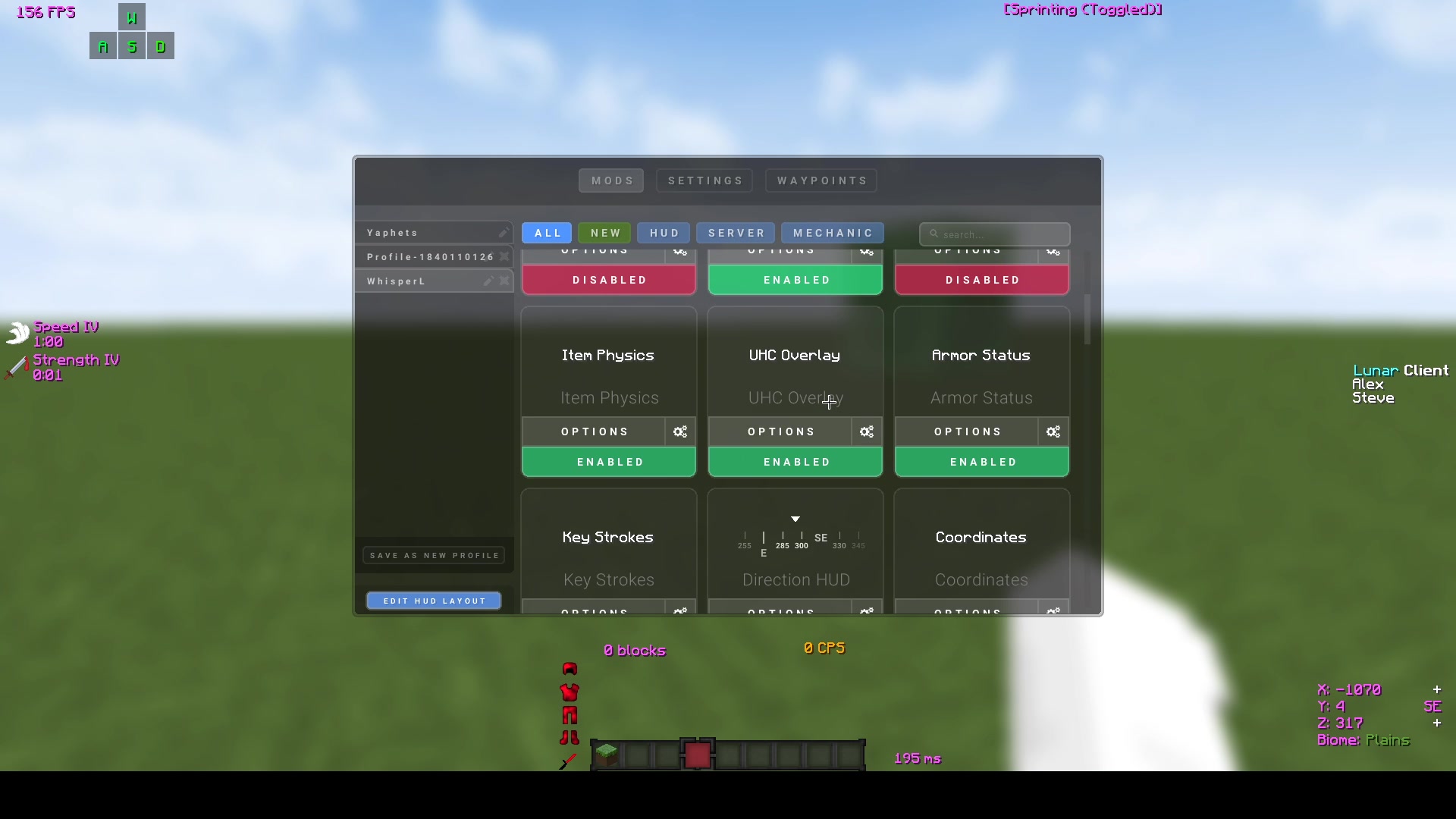Click the gear icon next to Armor Status Options

1053,431
